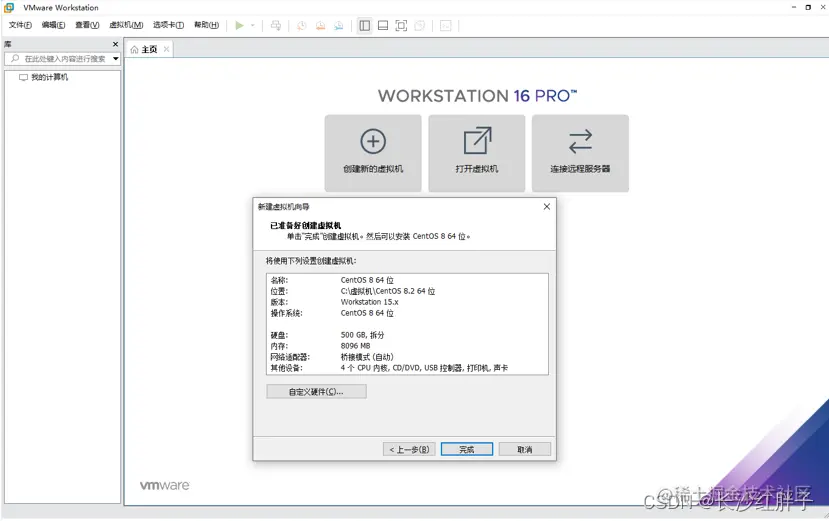This screenshot has height=521, width=829.
Task: Click the 取消 cancel button
Action: pyautogui.click(x=524, y=450)
